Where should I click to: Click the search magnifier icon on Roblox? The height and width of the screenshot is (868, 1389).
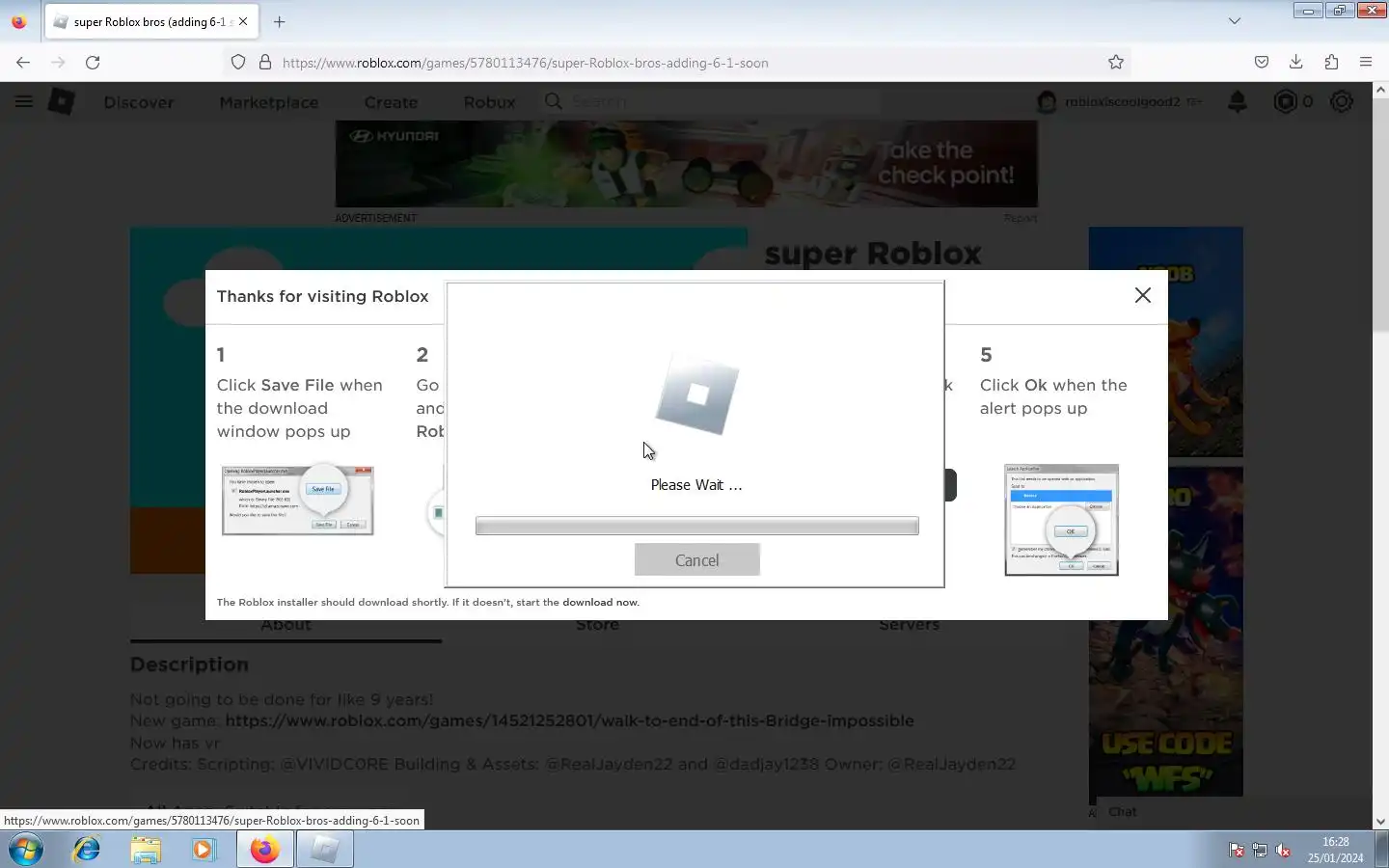[553, 101]
